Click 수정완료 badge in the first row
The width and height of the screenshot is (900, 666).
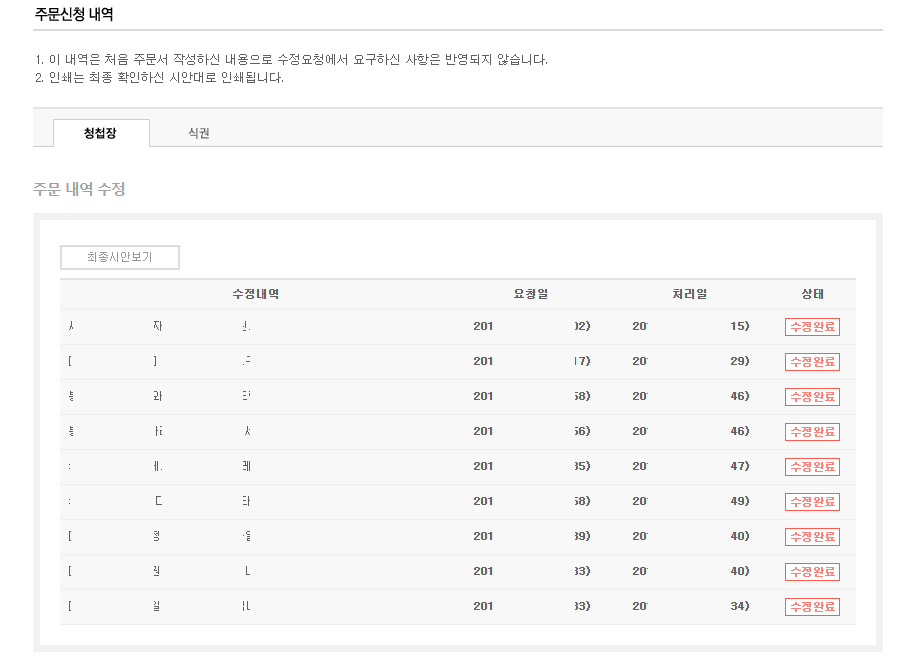point(812,327)
